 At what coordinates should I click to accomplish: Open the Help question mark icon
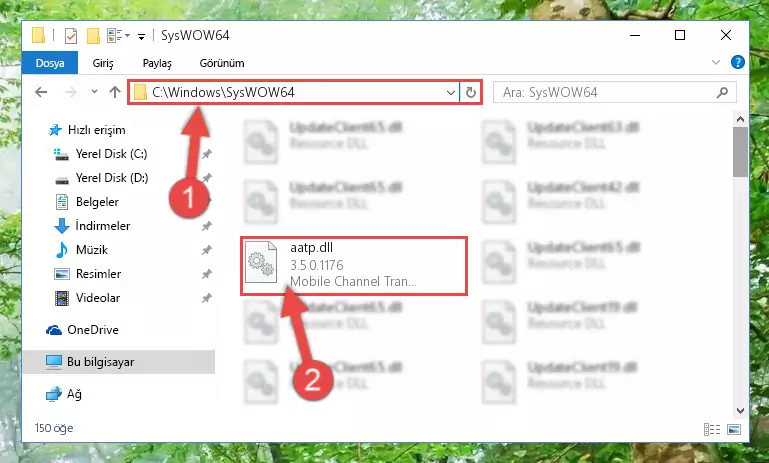click(x=737, y=62)
